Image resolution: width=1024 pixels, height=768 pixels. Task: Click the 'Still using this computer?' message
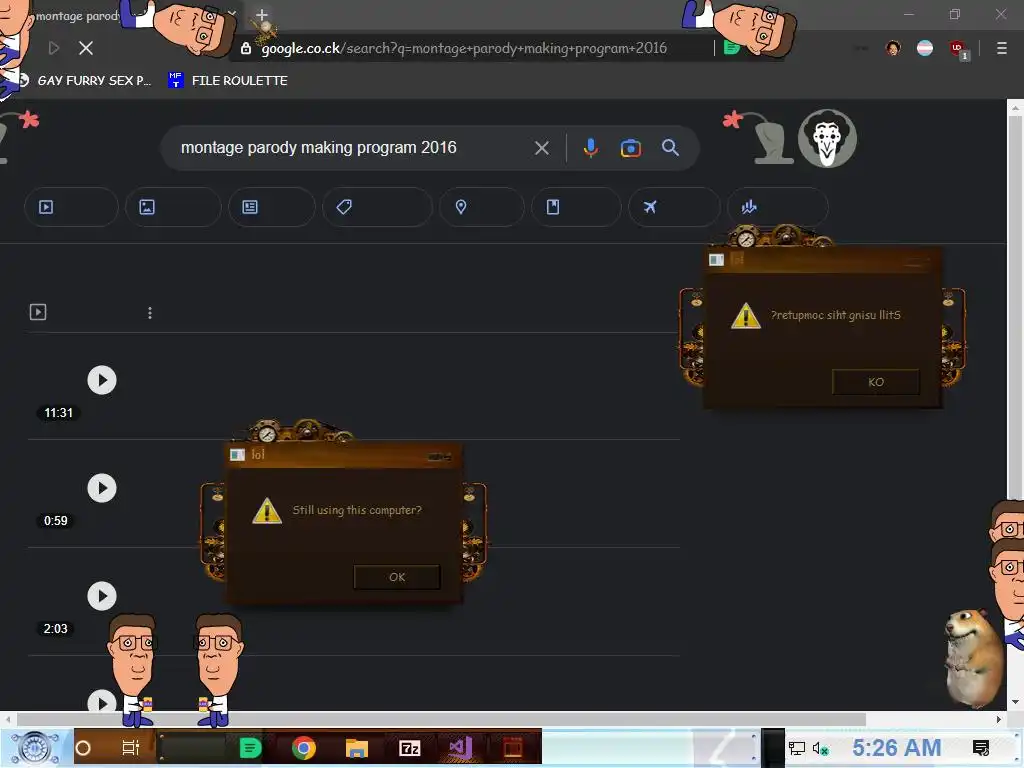click(x=357, y=510)
